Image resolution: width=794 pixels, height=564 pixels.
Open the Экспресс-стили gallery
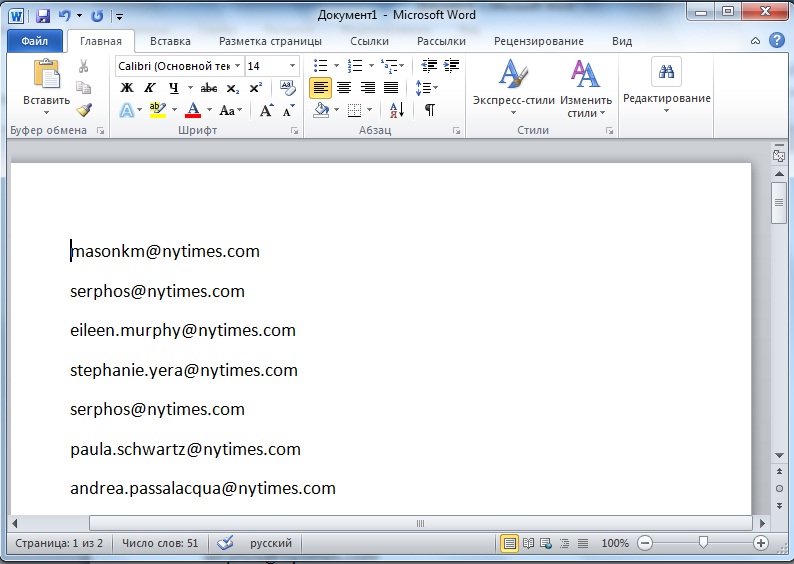click(513, 87)
